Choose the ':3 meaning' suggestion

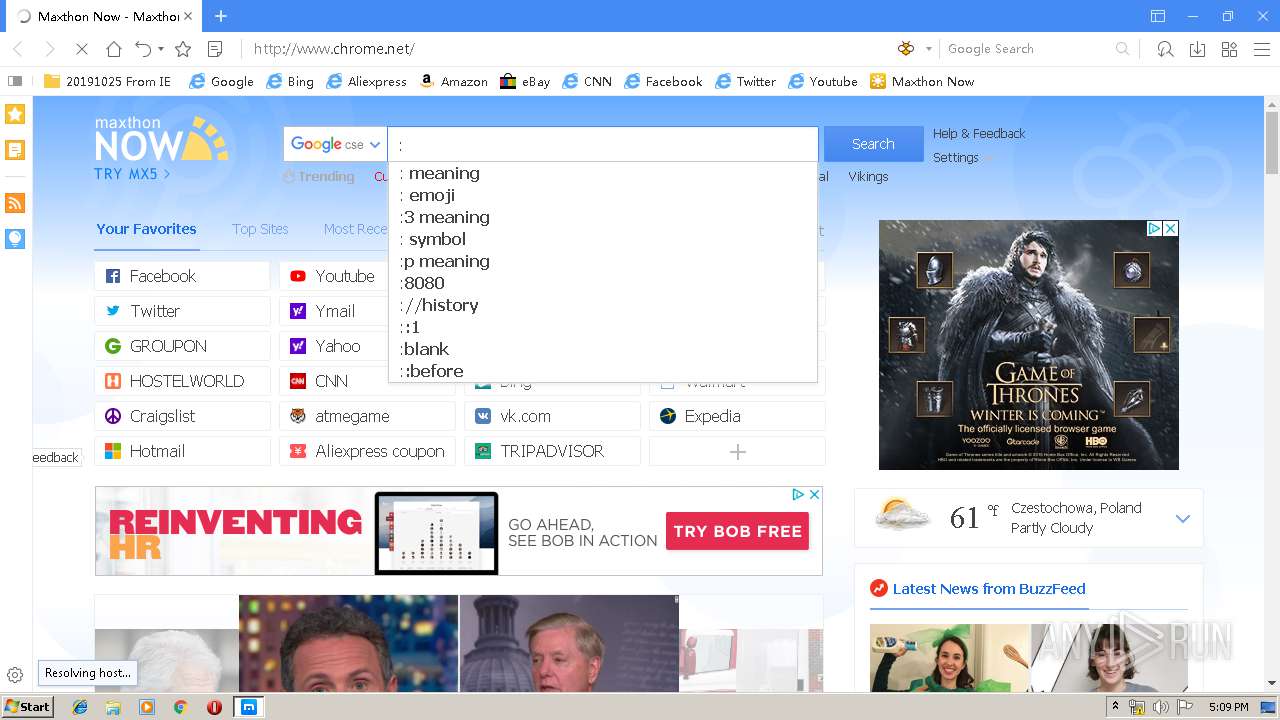603,217
